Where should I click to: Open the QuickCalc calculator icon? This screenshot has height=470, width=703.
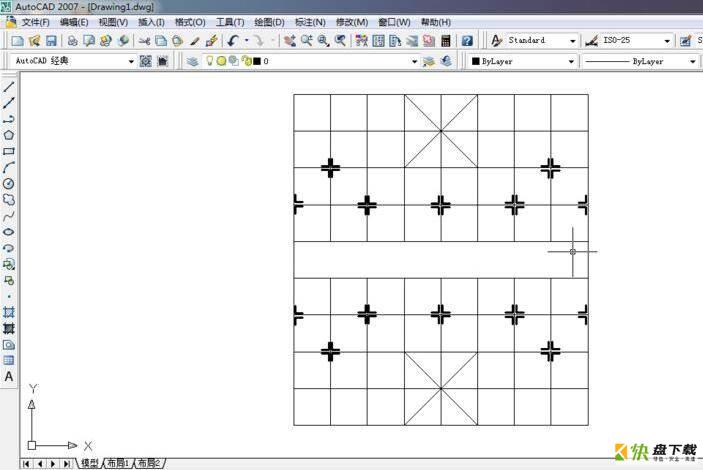tap(446, 41)
